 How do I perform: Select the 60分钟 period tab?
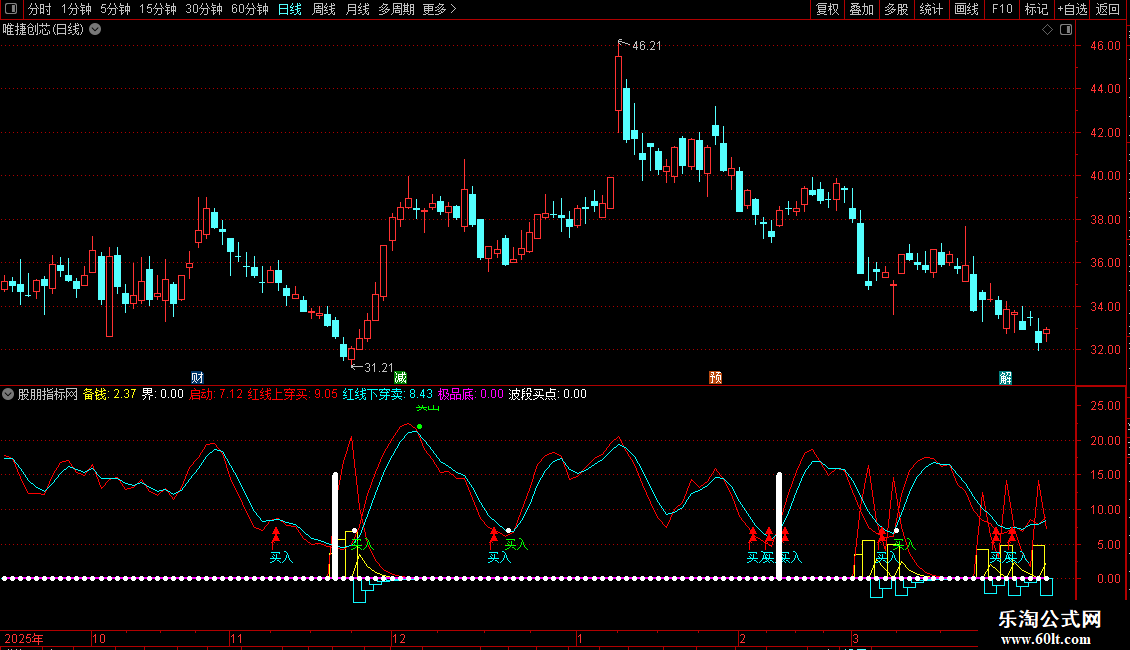pyautogui.click(x=250, y=9)
